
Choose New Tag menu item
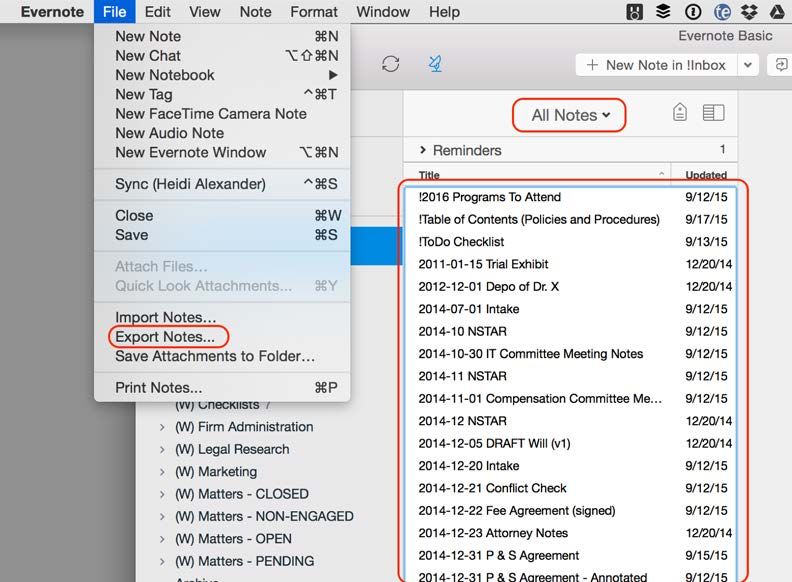(222, 94)
